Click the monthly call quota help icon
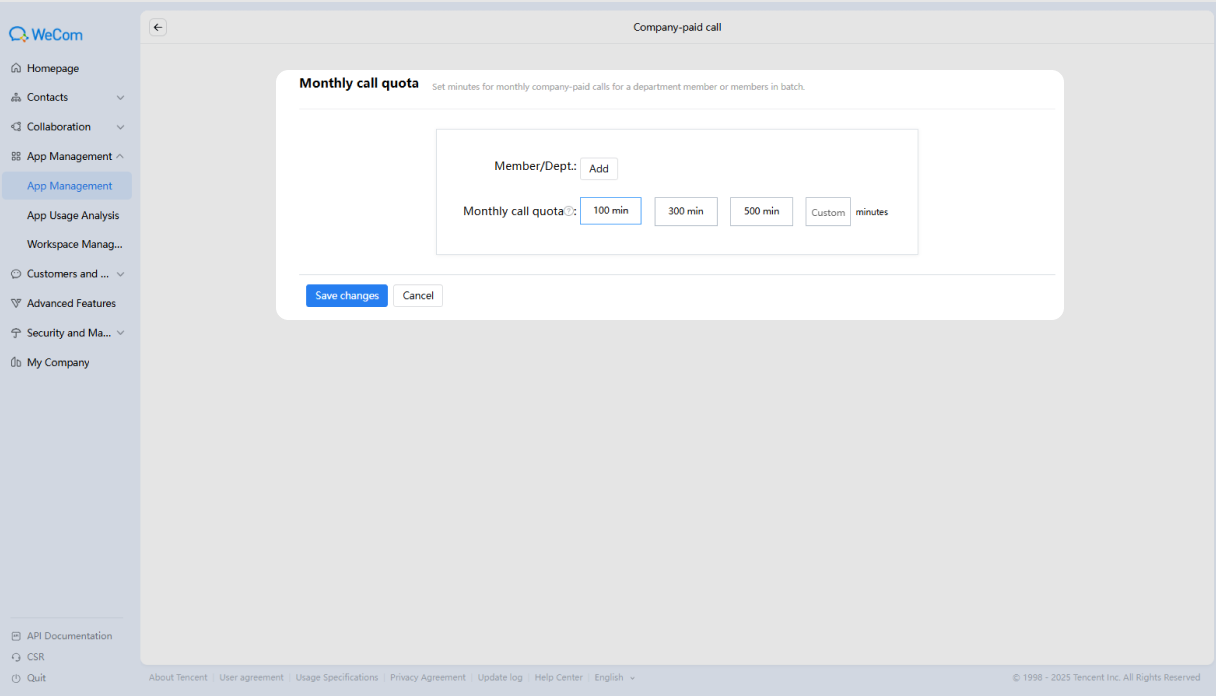Viewport: 1216px width, 698px height. pos(568,211)
